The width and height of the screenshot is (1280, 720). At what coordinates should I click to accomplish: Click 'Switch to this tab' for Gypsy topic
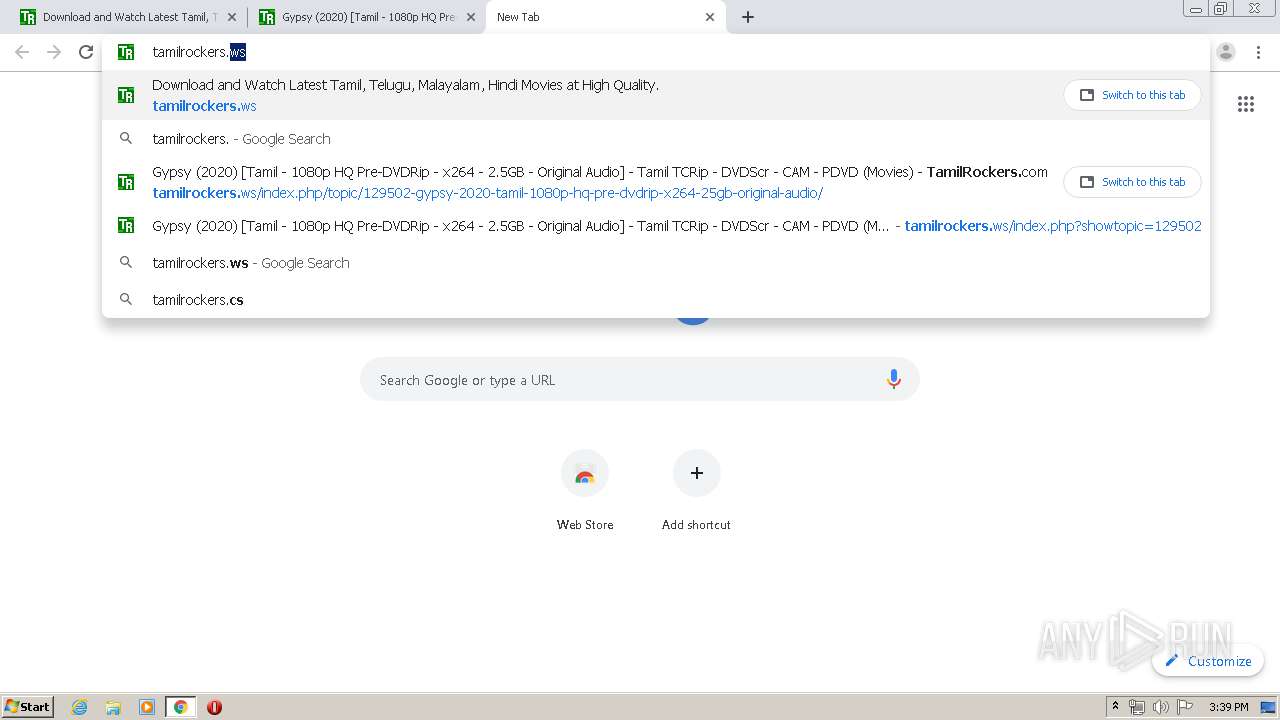pos(1132,182)
